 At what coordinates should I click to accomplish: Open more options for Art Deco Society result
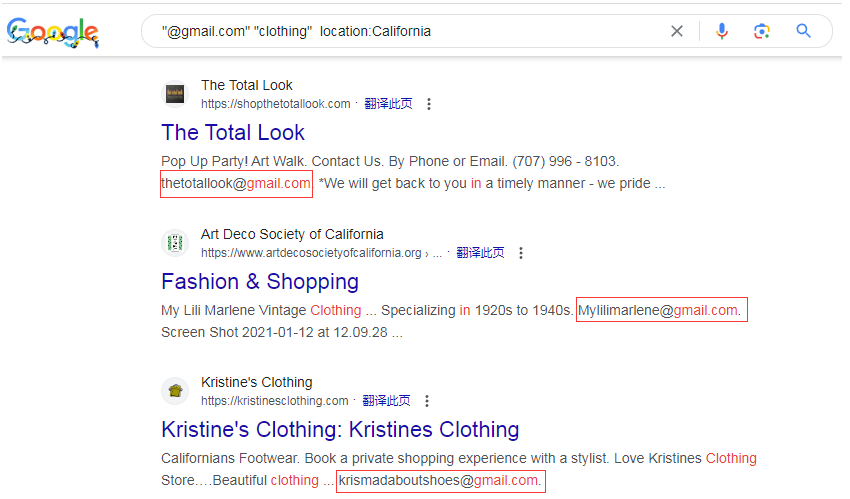(x=521, y=253)
